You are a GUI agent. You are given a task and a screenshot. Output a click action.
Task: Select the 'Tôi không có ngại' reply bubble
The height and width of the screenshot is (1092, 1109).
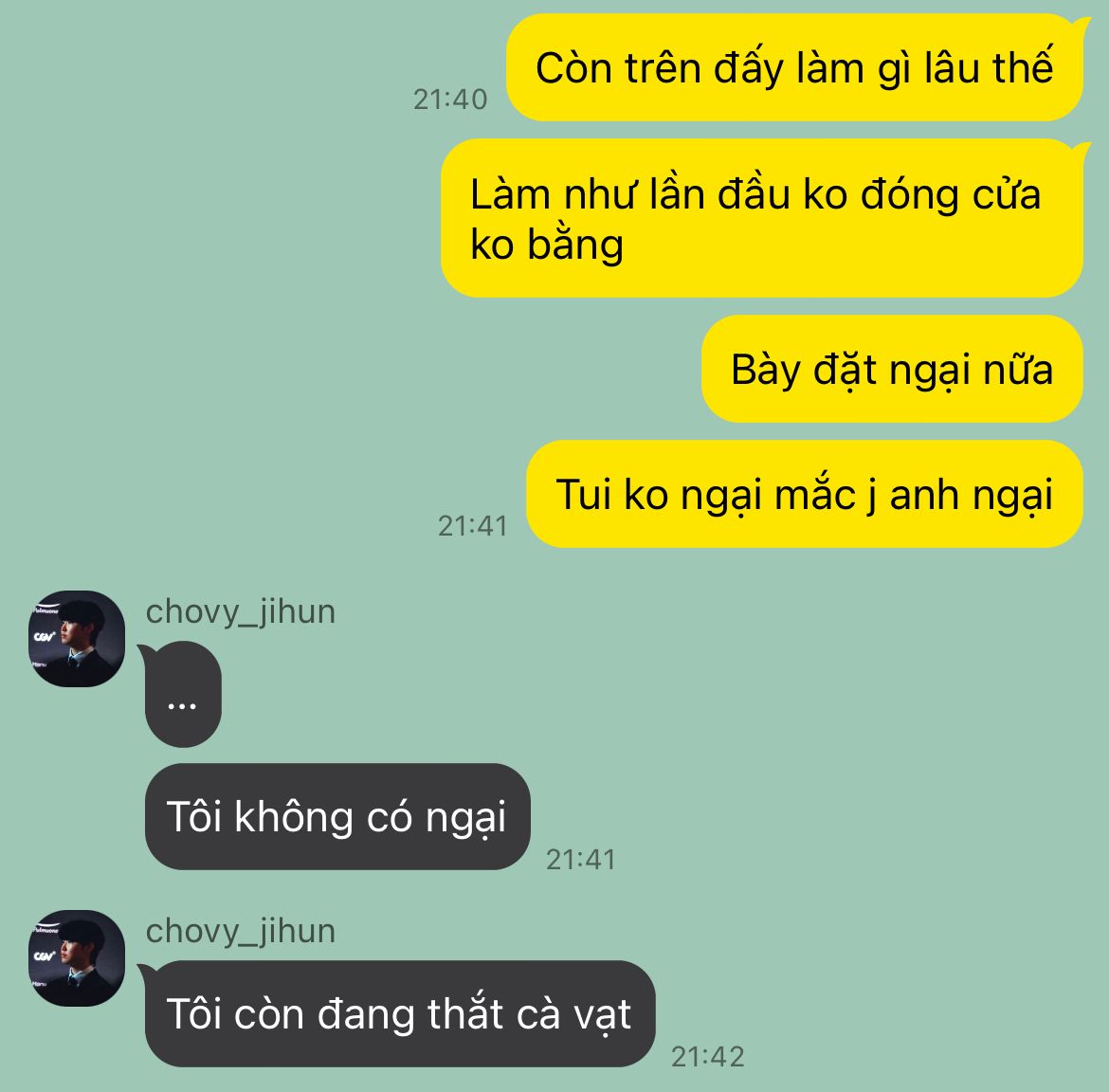coord(337,817)
